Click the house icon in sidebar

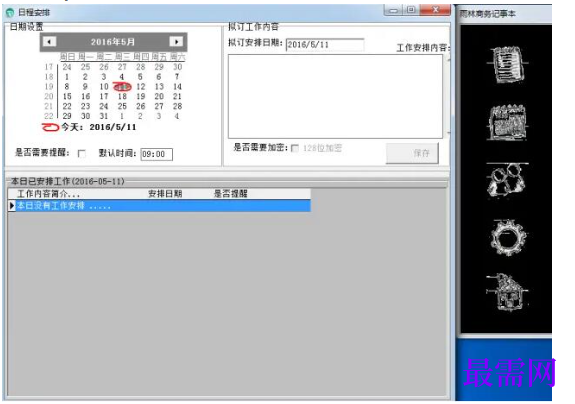click(508, 292)
